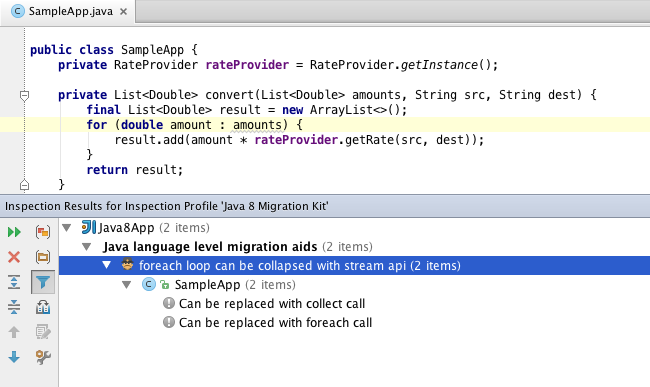650x387 pixels.
Task: Toggle the filter resolved items funnel button
Action: pos(43,282)
